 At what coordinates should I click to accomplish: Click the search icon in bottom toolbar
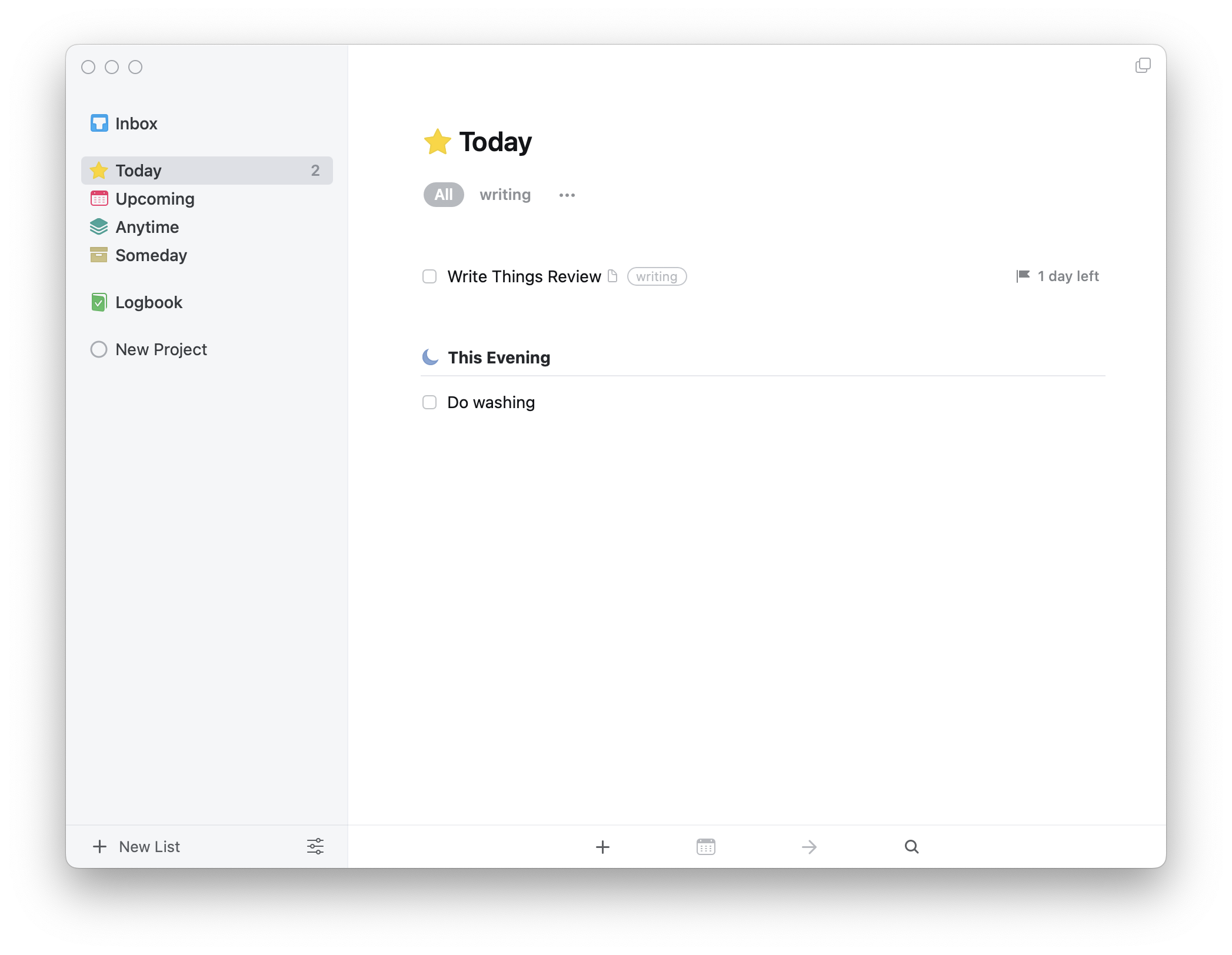[x=911, y=846]
